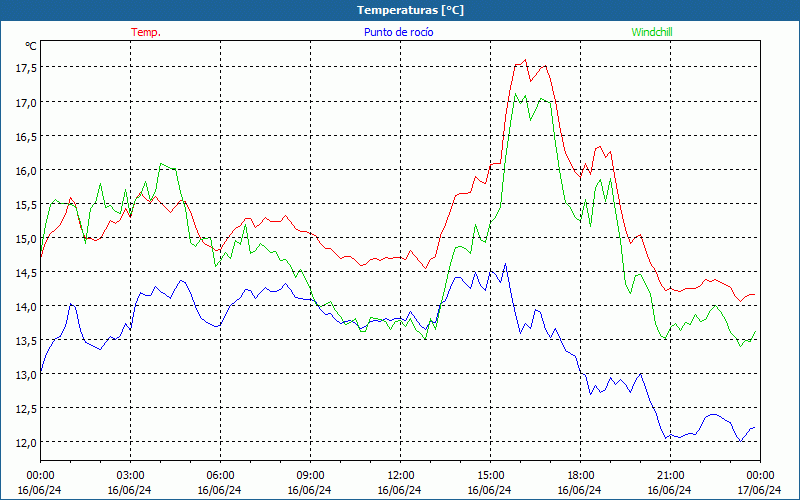Click the 12:00 time axis label
The image size is (800, 500).
[400, 476]
